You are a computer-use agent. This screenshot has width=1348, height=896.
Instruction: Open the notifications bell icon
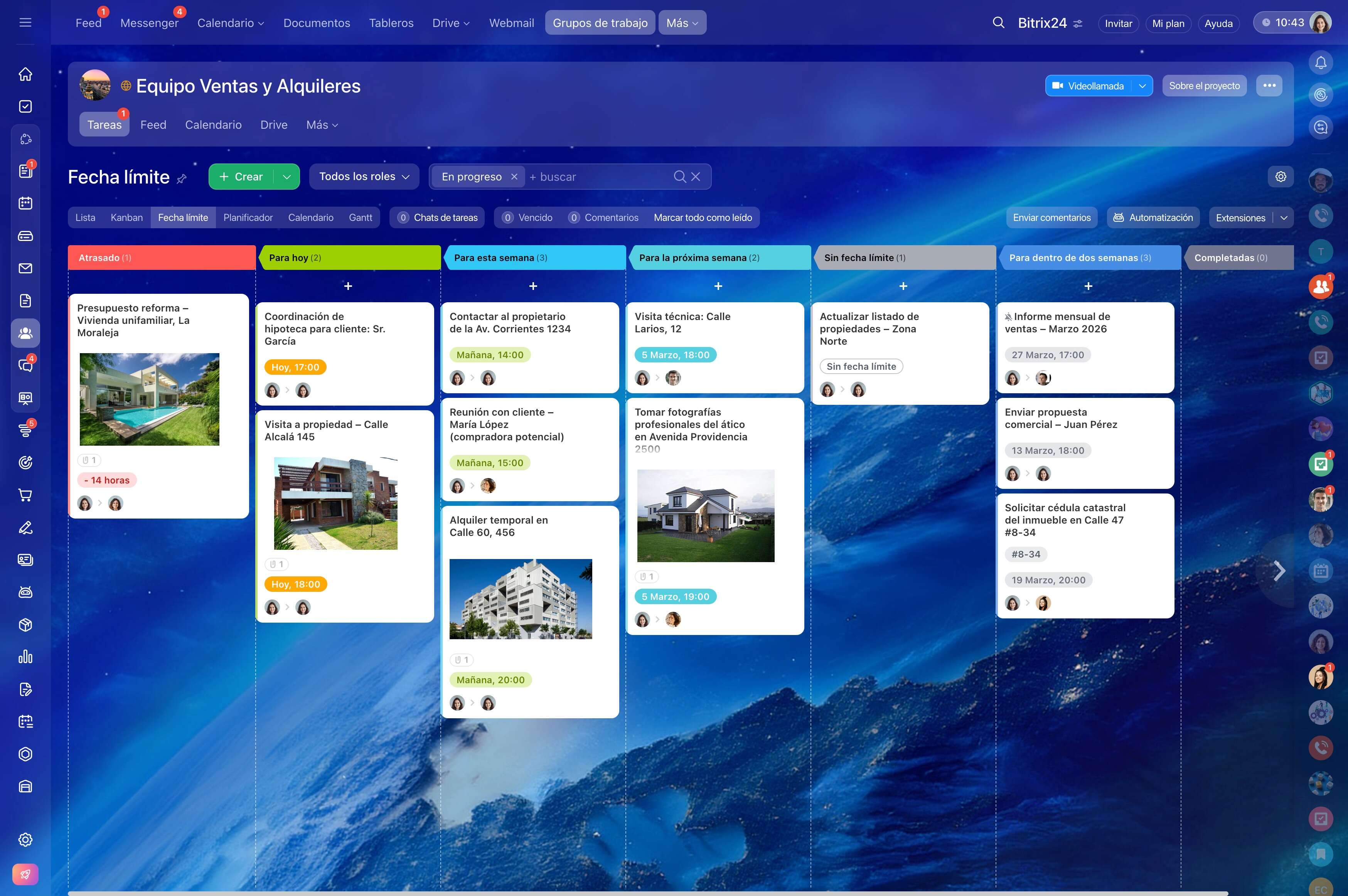[x=1321, y=63]
